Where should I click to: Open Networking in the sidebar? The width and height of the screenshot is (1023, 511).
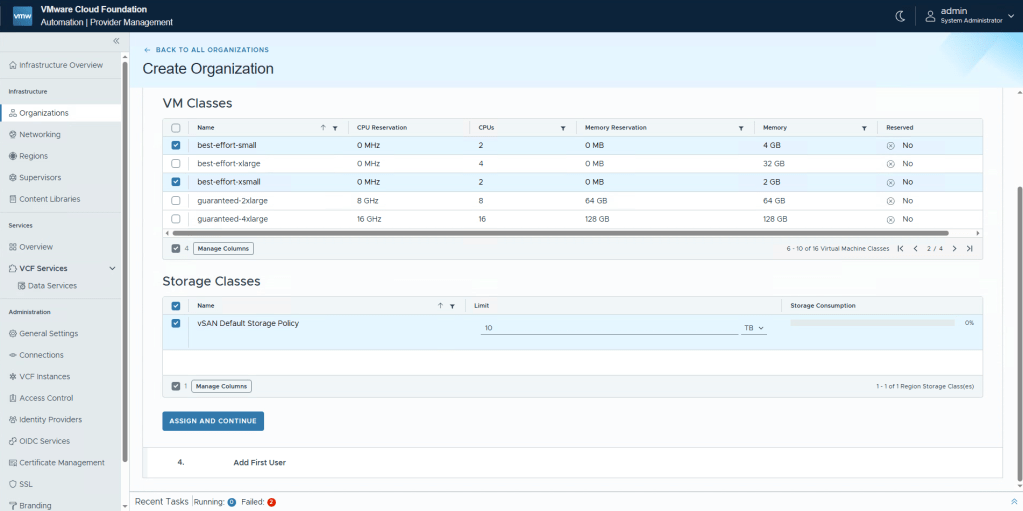[x=40, y=134]
